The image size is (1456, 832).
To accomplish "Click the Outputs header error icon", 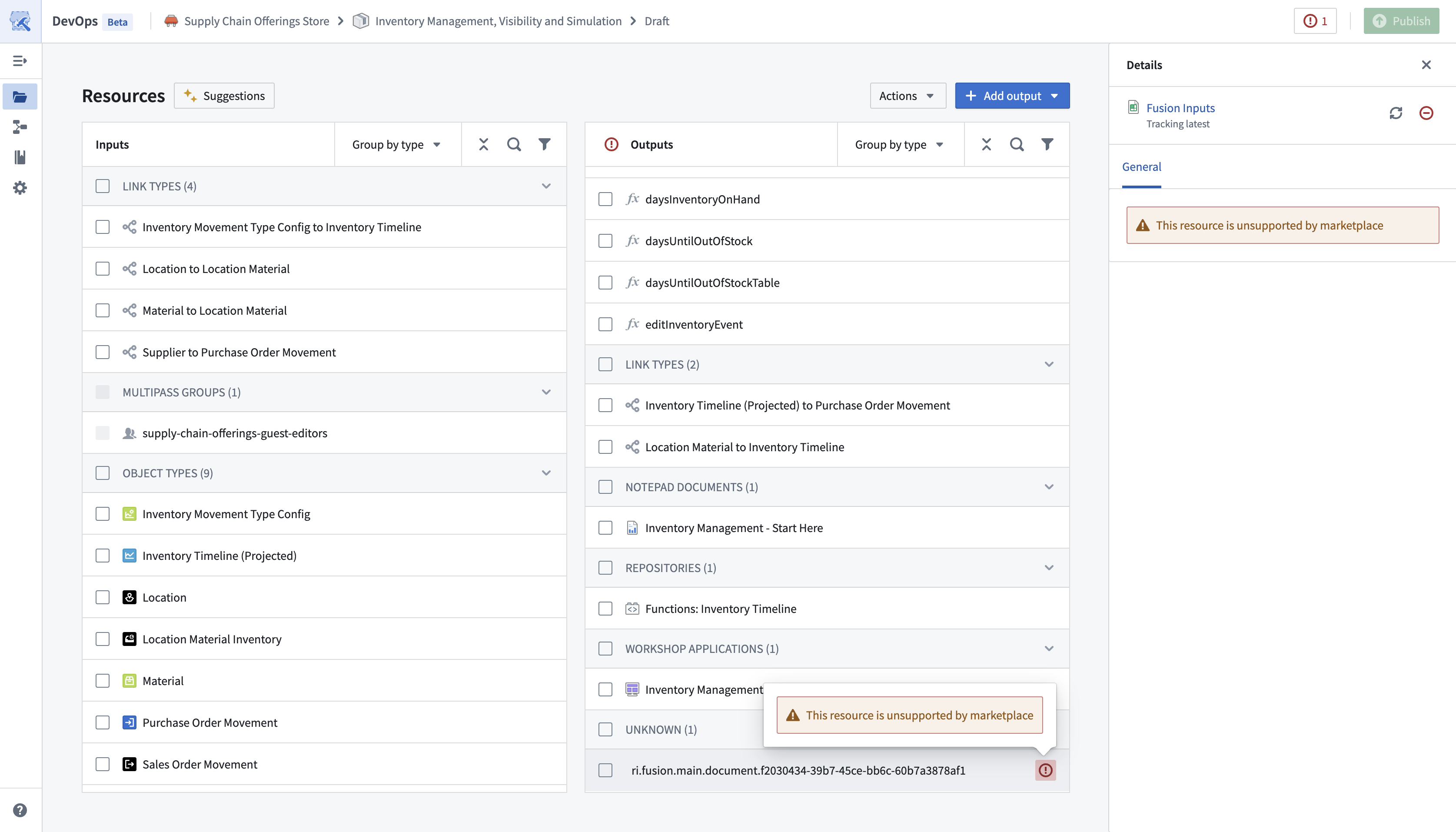I will tap(611, 144).
